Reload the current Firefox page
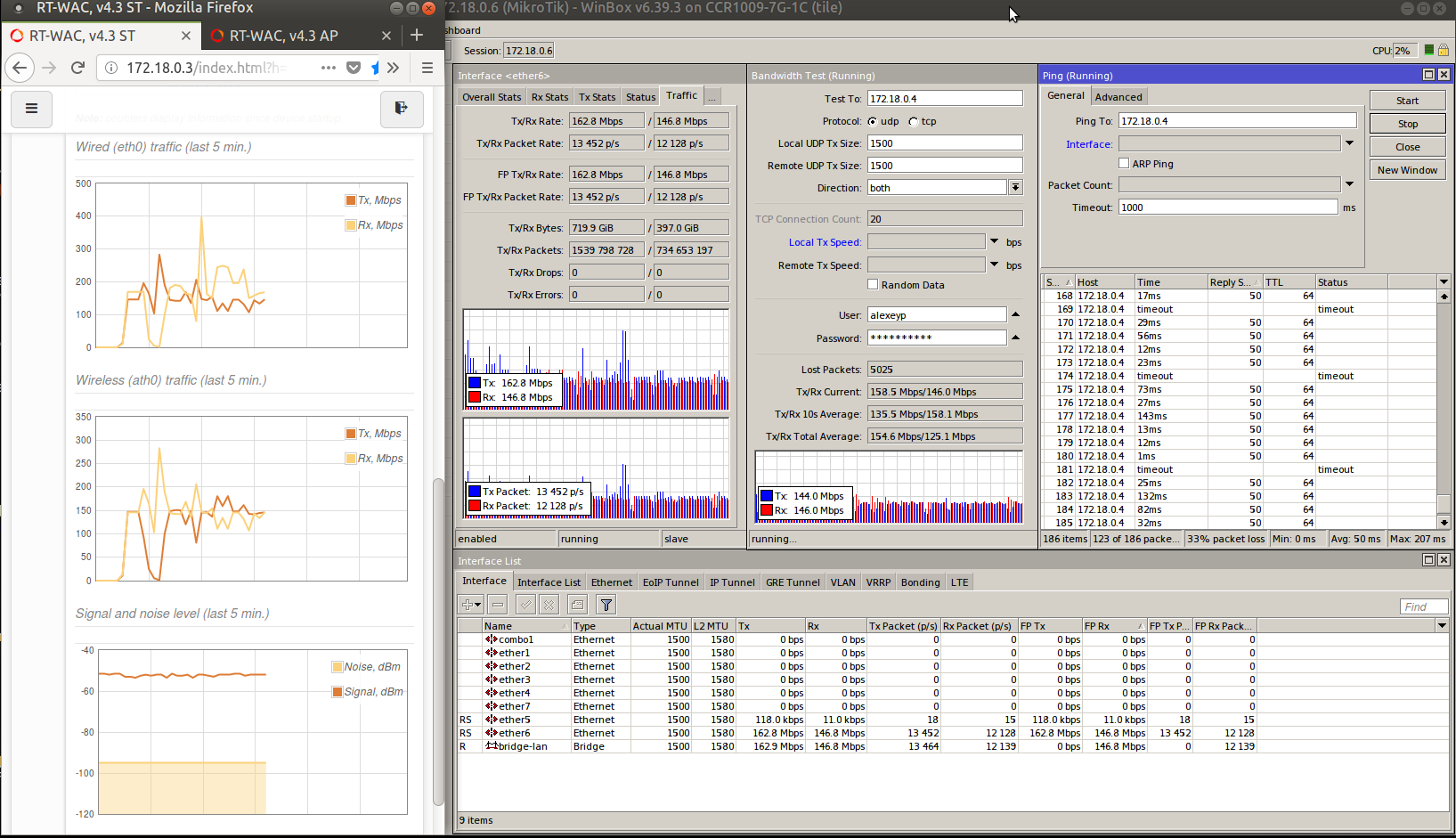 point(77,68)
